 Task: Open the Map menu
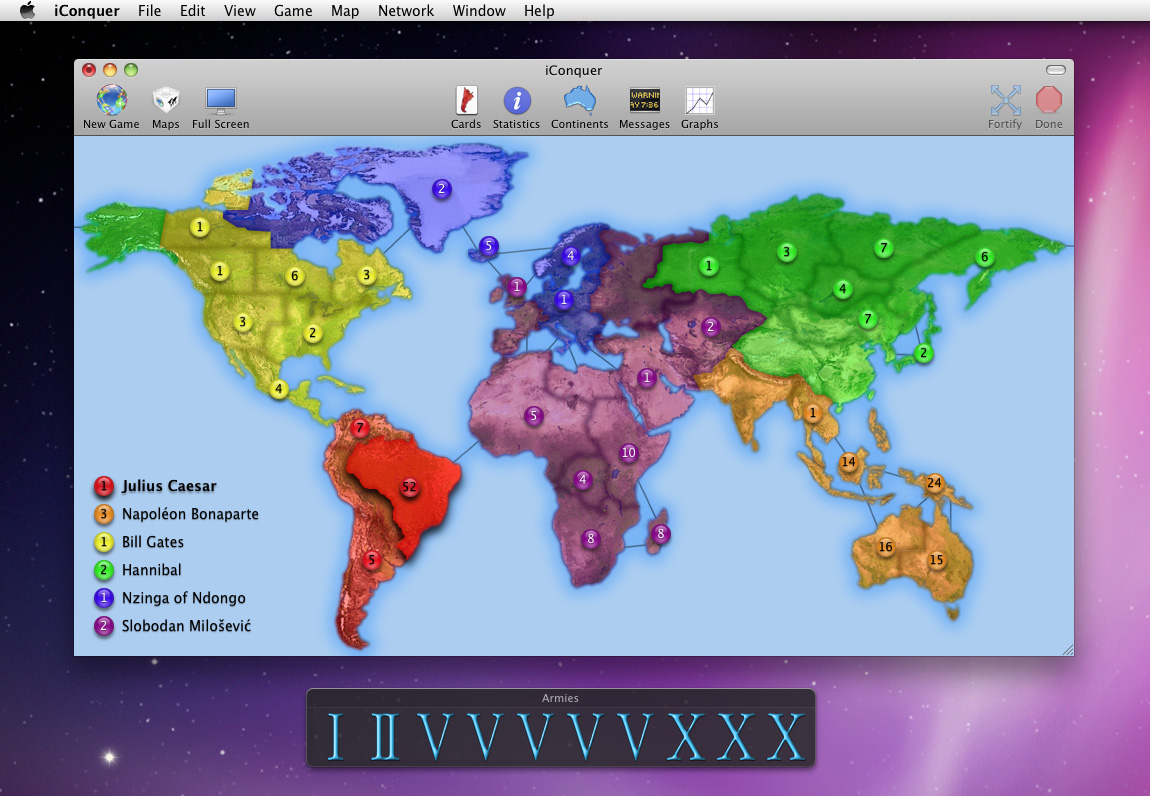(345, 11)
